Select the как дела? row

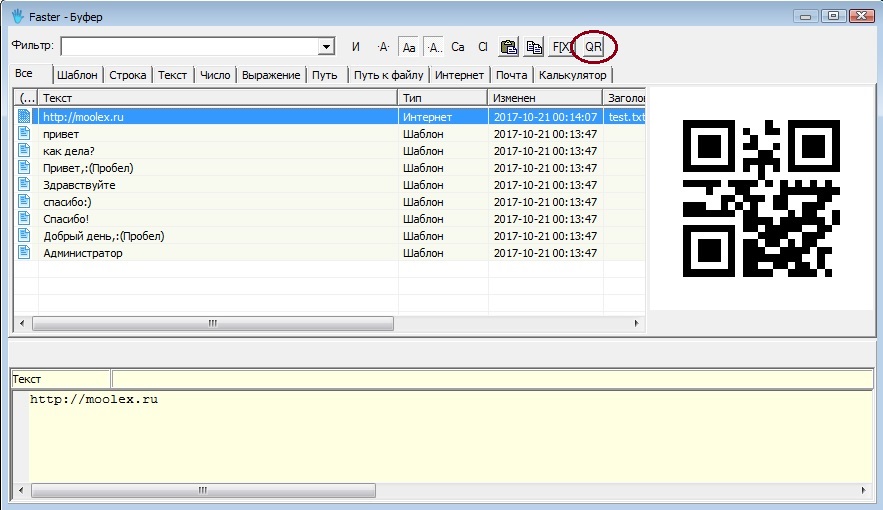[x=329, y=151]
